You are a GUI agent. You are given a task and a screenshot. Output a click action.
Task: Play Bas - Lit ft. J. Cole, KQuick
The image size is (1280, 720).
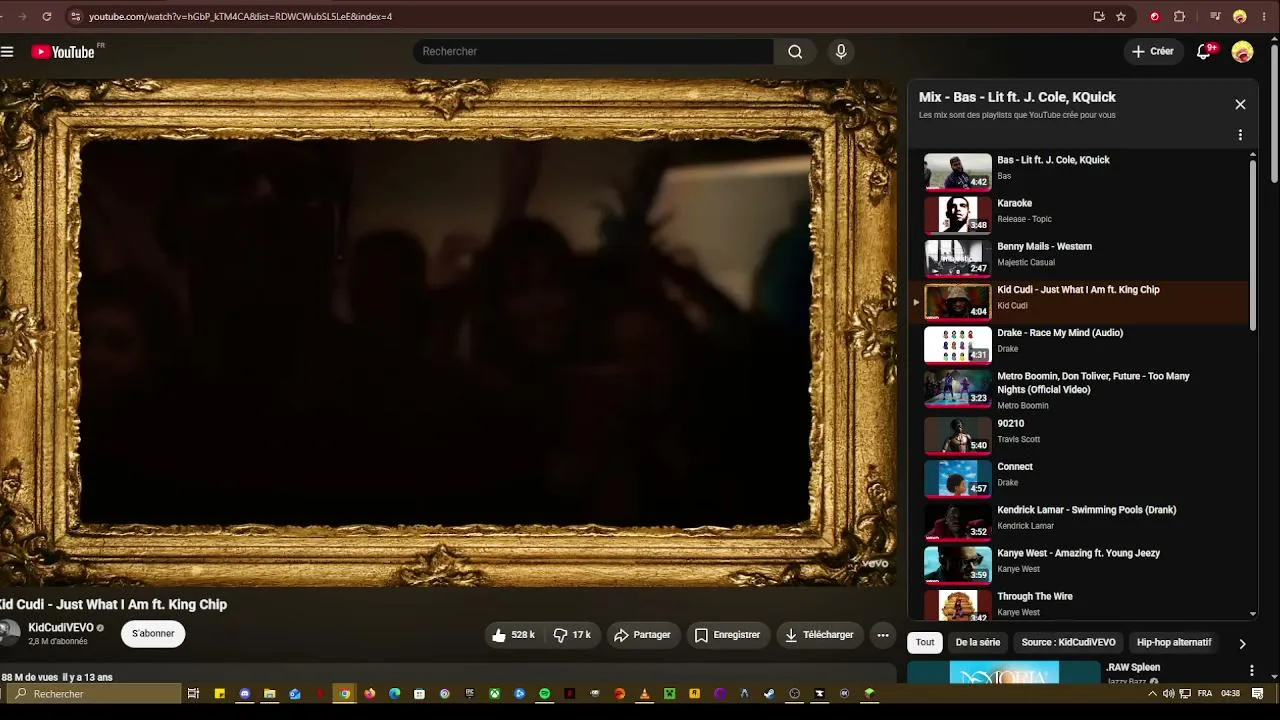1078,172
